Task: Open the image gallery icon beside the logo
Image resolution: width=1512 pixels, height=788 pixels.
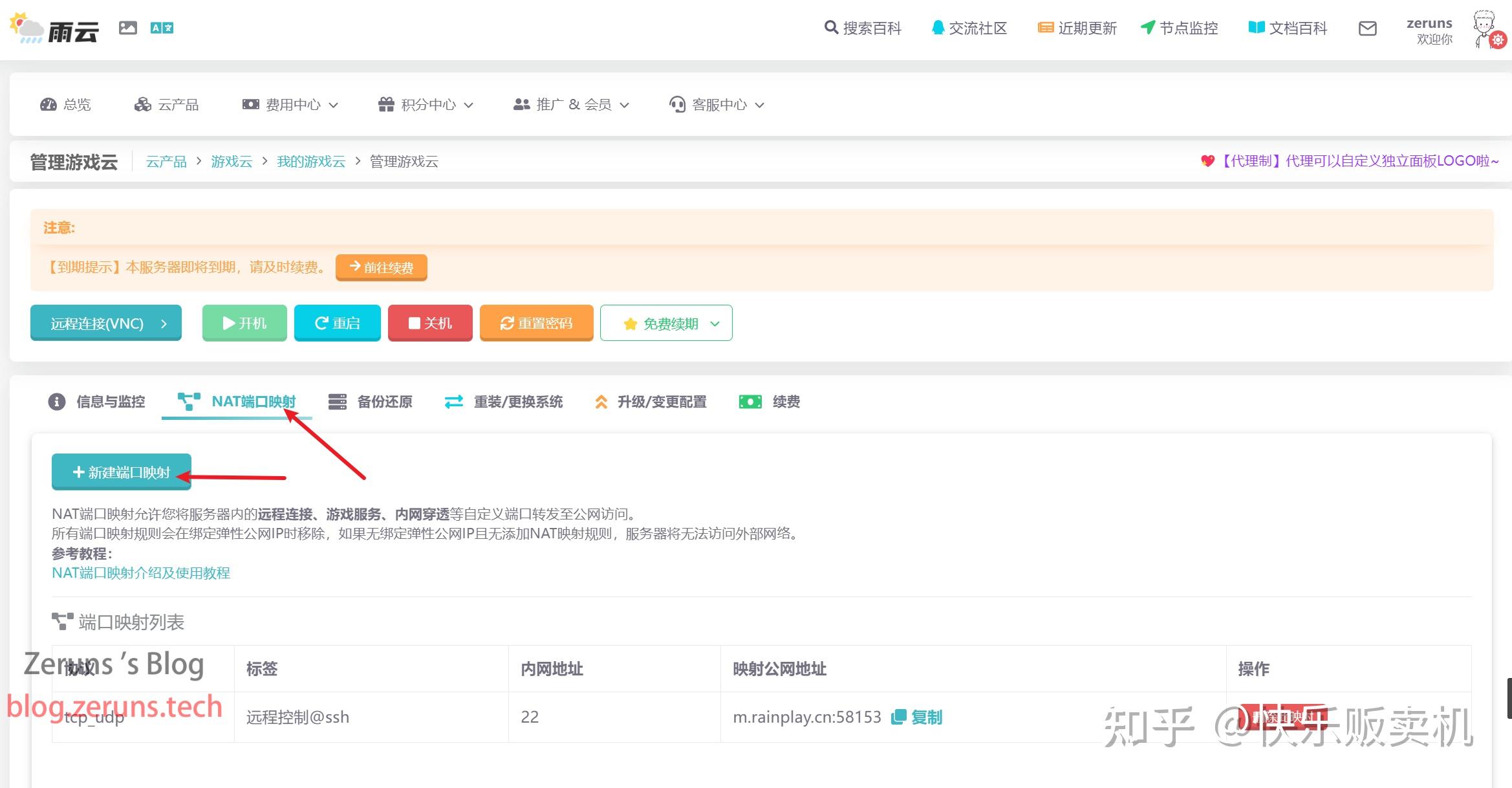Action: 127,27
